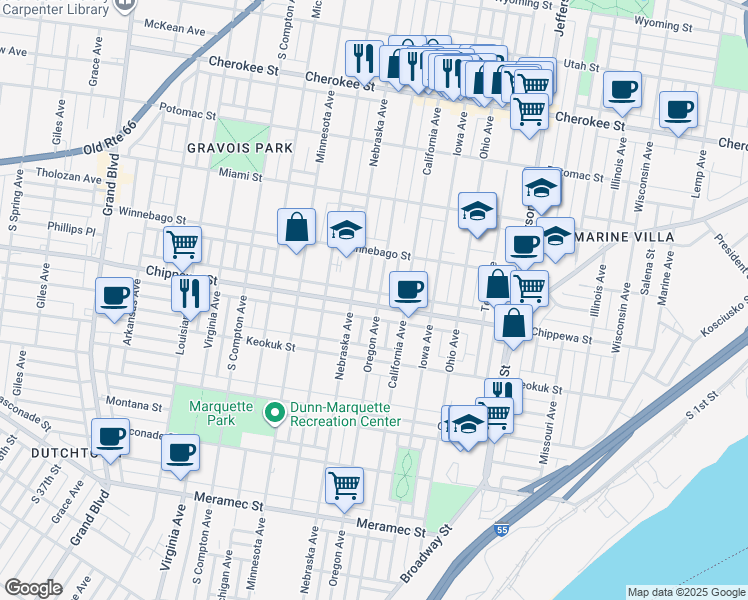Click the shopping cart marker near Louisiana Ave
Image resolution: width=748 pixels, height=600 pixels.
click(x=182, y=243)
